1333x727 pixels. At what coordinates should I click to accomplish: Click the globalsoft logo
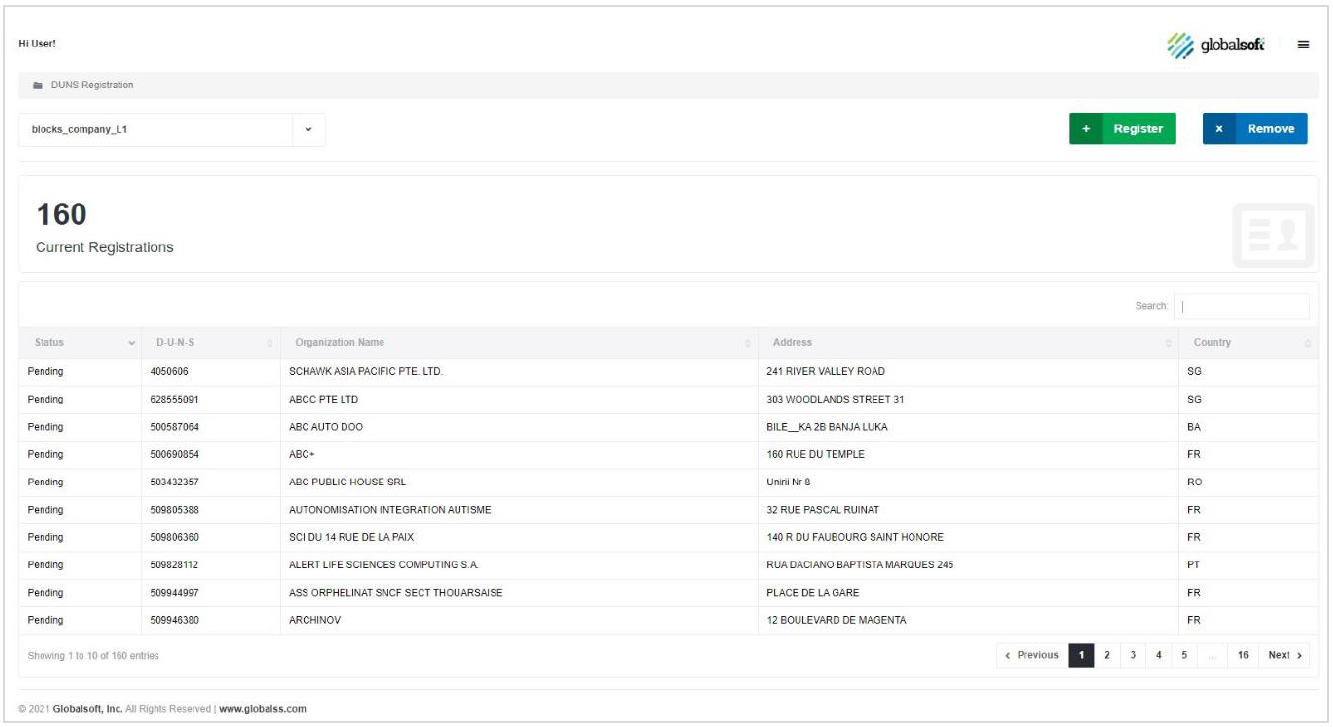(1216, 44)
